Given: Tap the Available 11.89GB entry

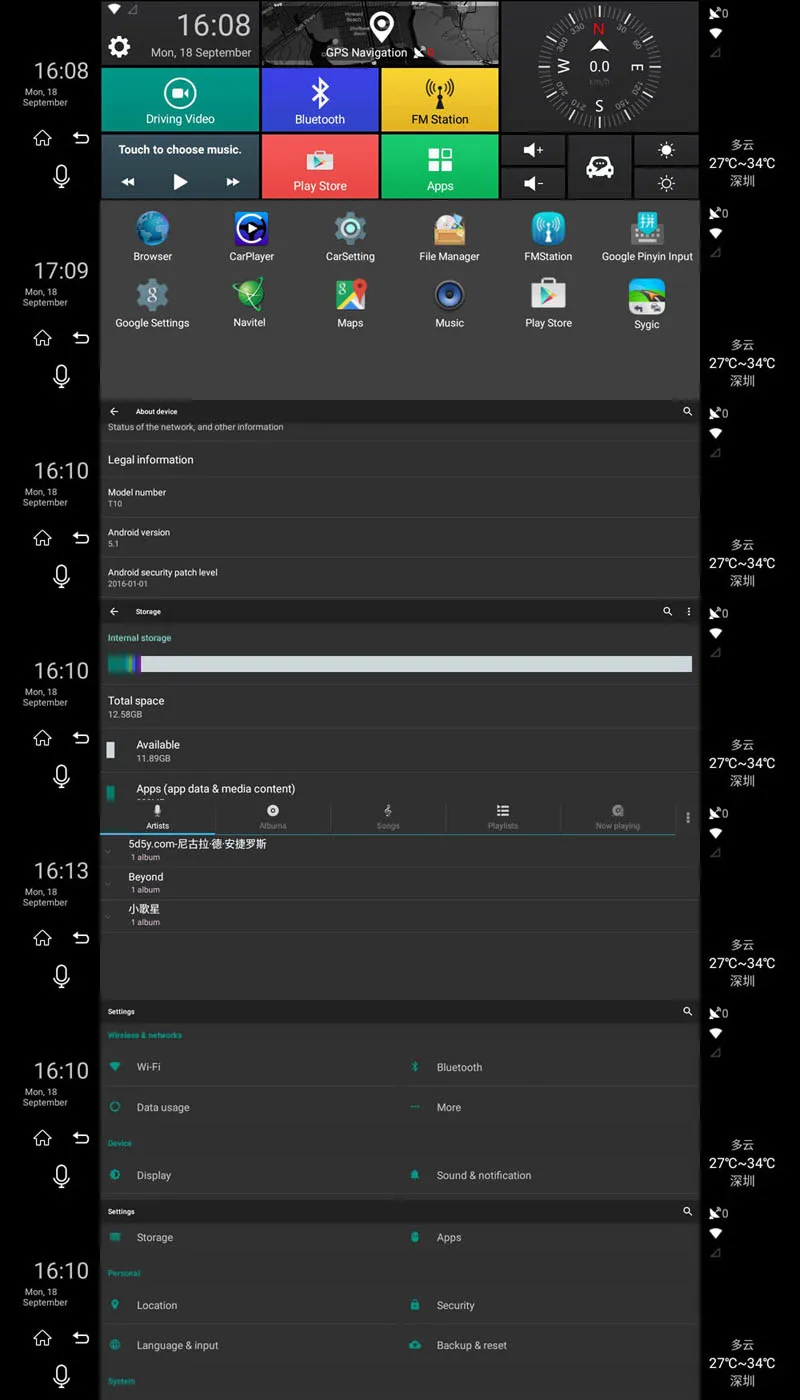Looking at the screenshot, I should pos(399,750).
